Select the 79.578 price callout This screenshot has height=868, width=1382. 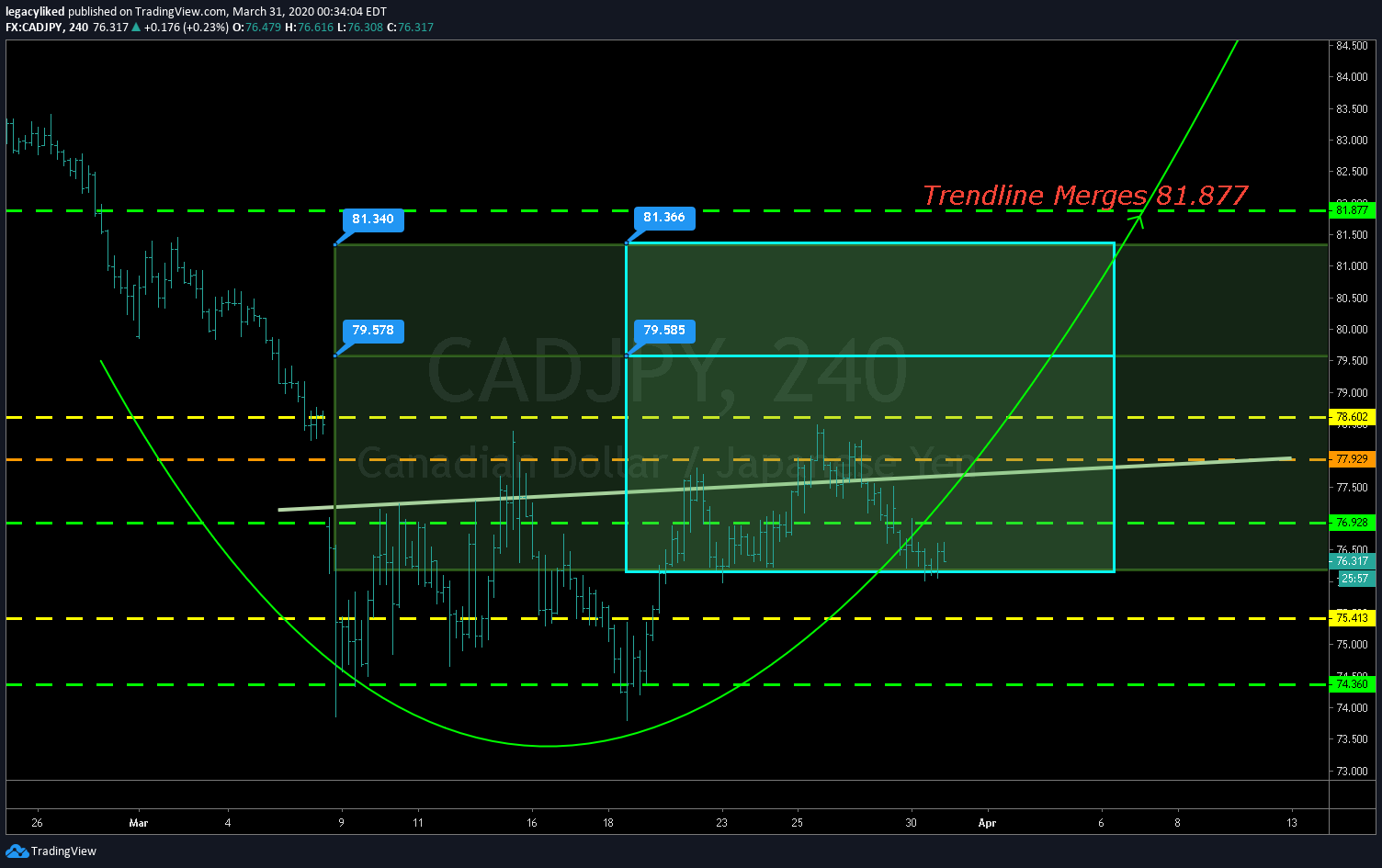tap(372, 331)
